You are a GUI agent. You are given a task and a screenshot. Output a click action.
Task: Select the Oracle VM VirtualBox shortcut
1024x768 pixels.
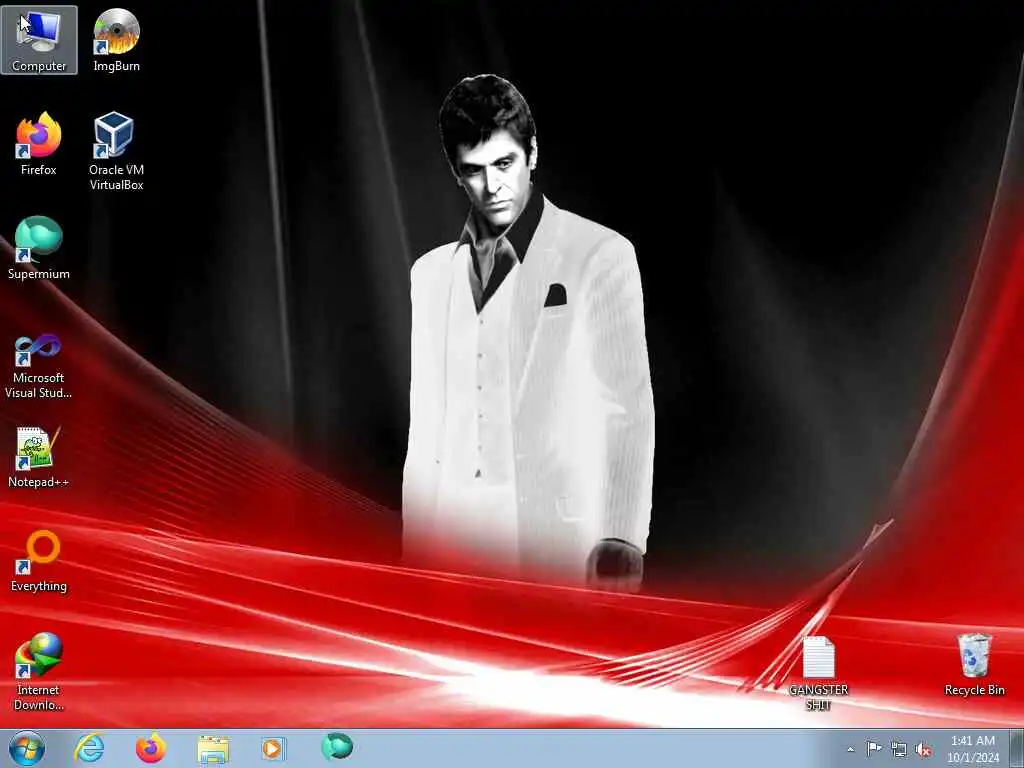(116, 151)
